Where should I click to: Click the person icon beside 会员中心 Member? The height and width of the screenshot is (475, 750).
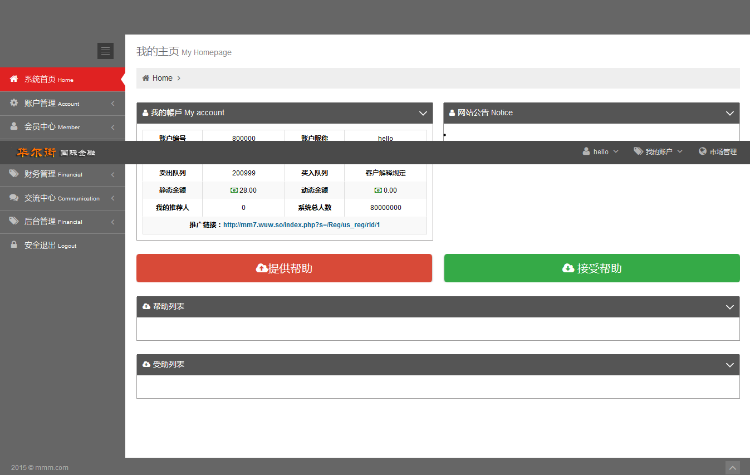coord(14,127)
